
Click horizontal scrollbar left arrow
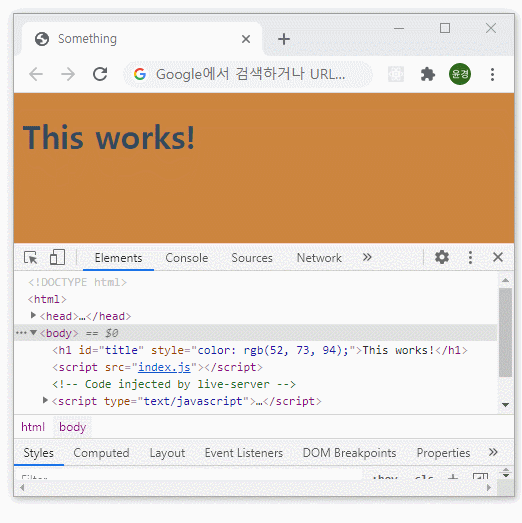[x=22, y=488]
